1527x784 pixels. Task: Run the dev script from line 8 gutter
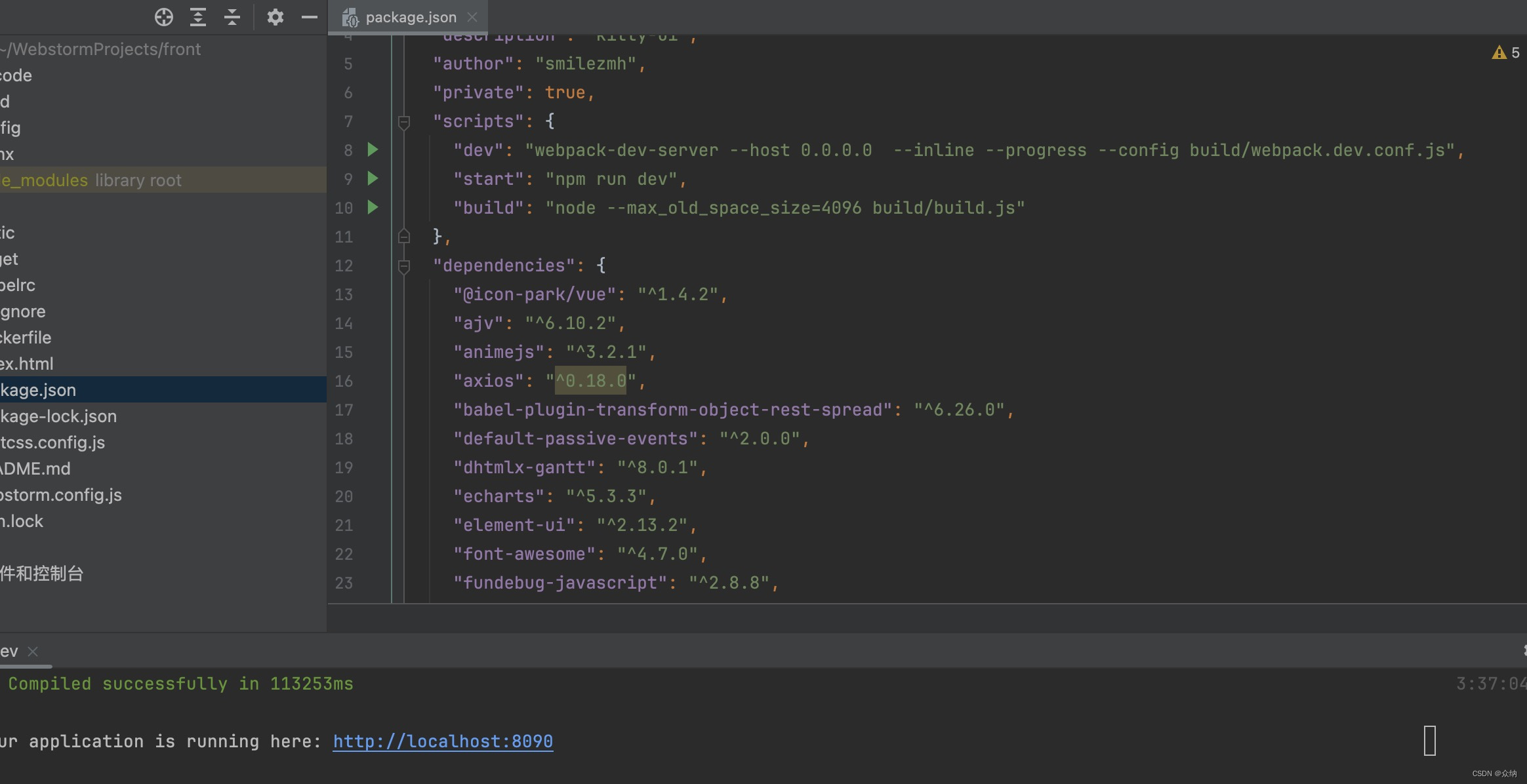tap(373, 150)
